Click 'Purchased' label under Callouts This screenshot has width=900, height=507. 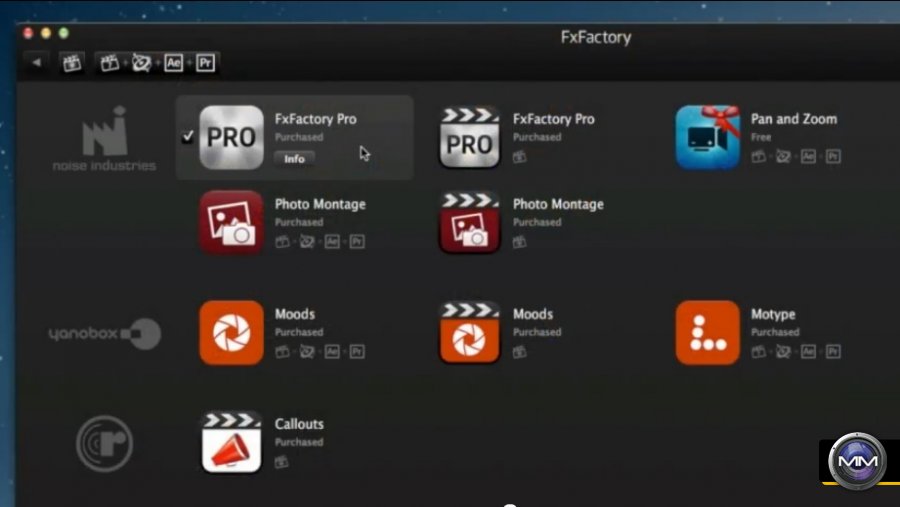[298, 442]
